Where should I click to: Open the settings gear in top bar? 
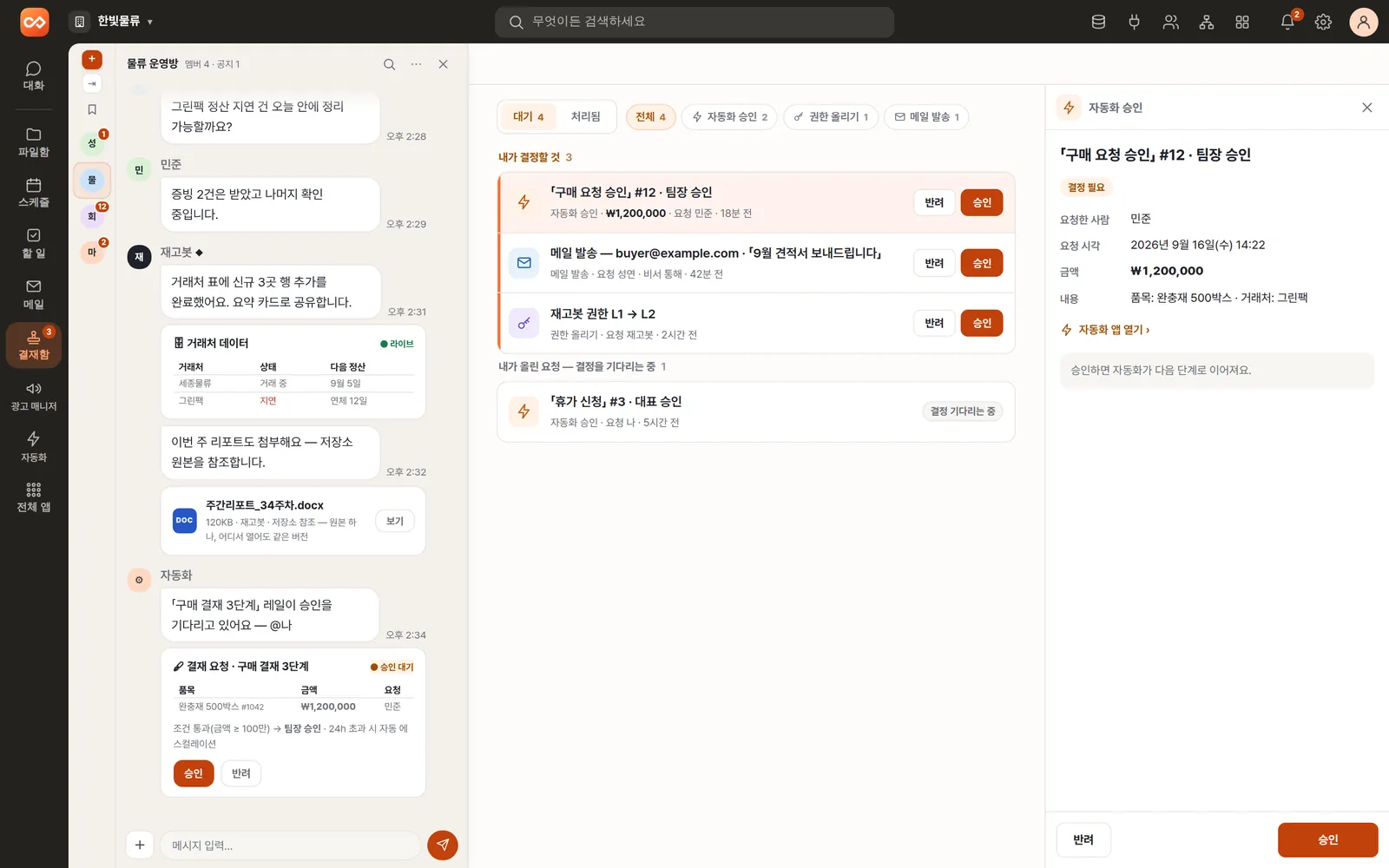pos(1323,22)
